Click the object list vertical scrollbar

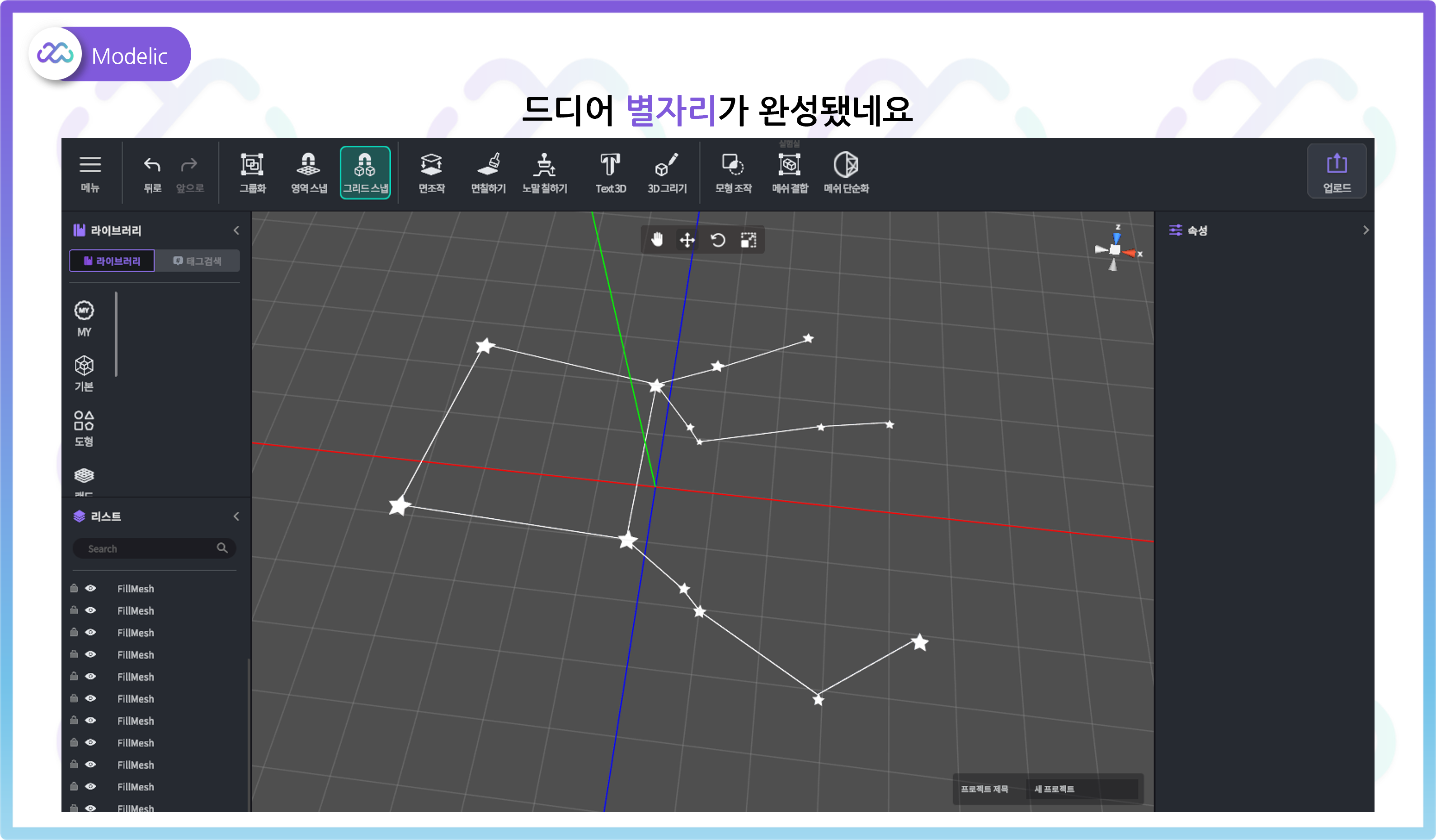[x=249, y=735]
